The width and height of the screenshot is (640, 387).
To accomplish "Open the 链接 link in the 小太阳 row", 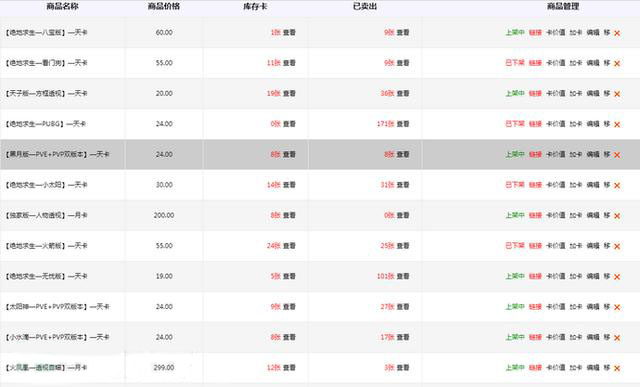I will click(535, 185).
